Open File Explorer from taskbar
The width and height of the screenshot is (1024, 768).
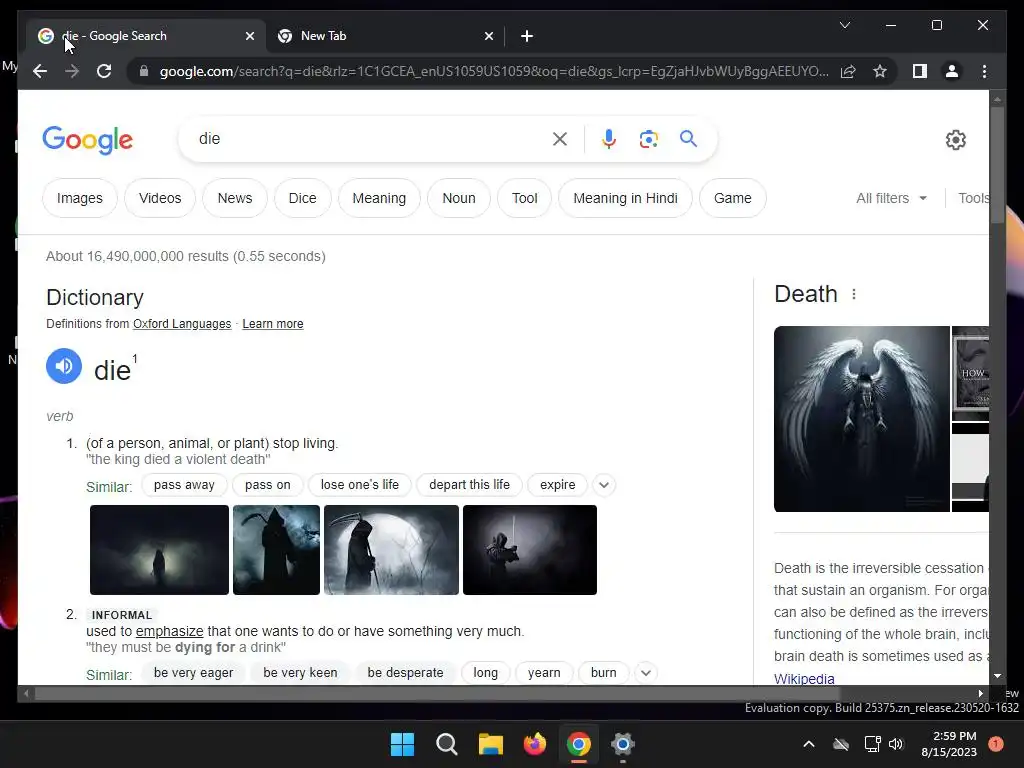click(490, 744)
